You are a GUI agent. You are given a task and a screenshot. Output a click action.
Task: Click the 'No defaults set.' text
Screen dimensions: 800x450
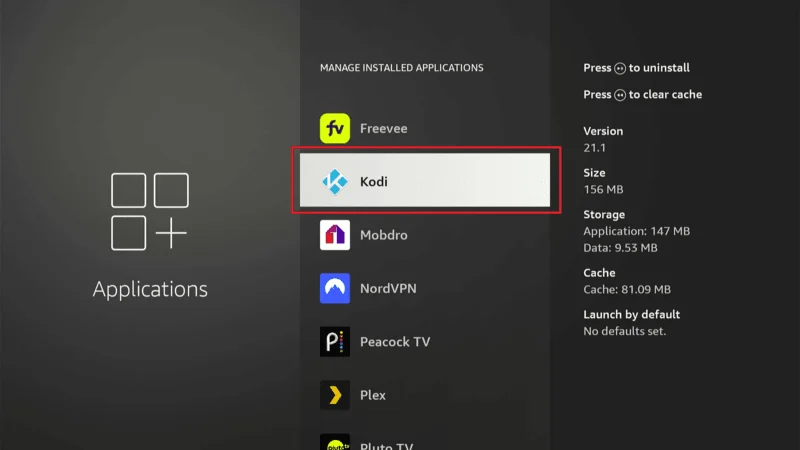click(624, 331)
